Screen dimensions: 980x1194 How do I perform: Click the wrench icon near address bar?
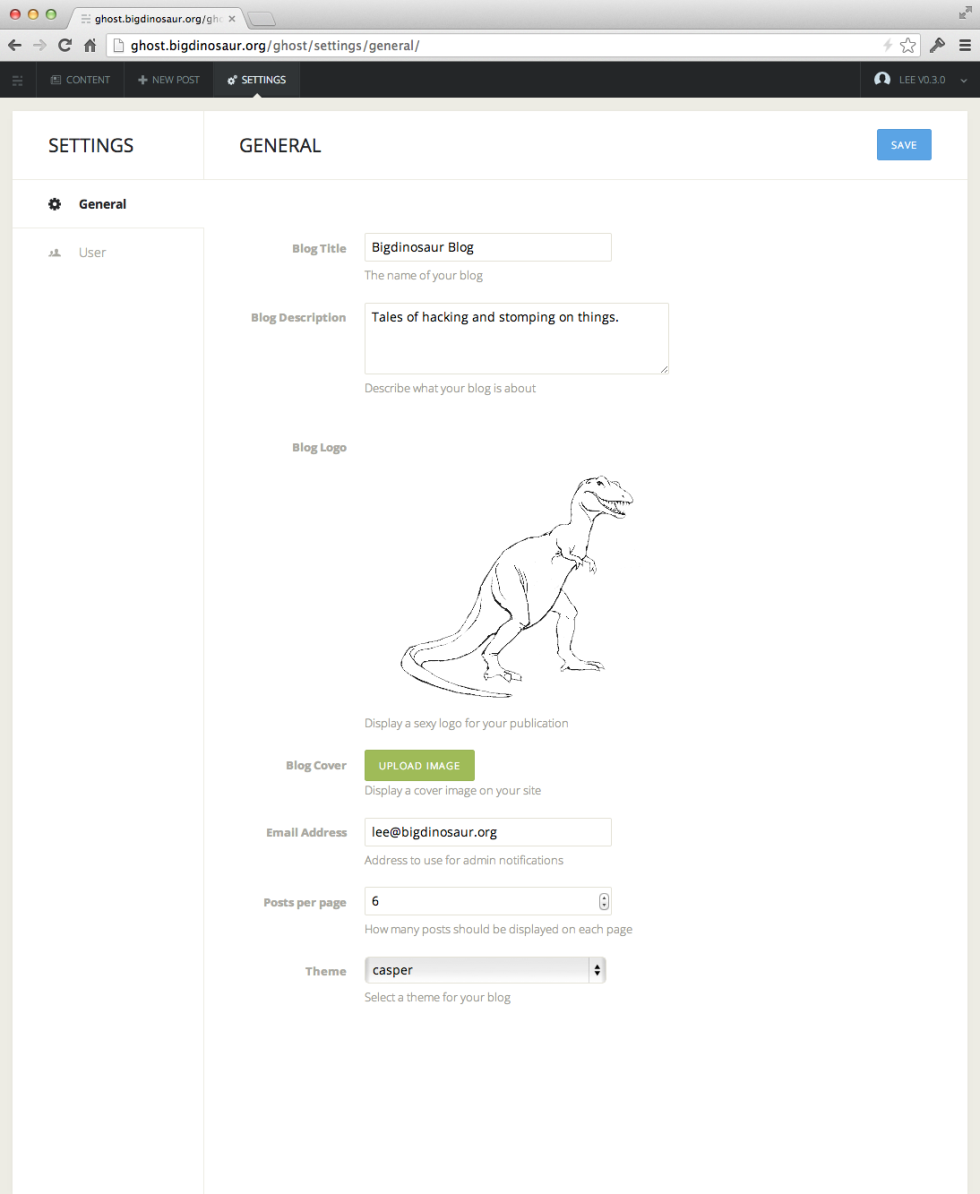tap(938, 45)
